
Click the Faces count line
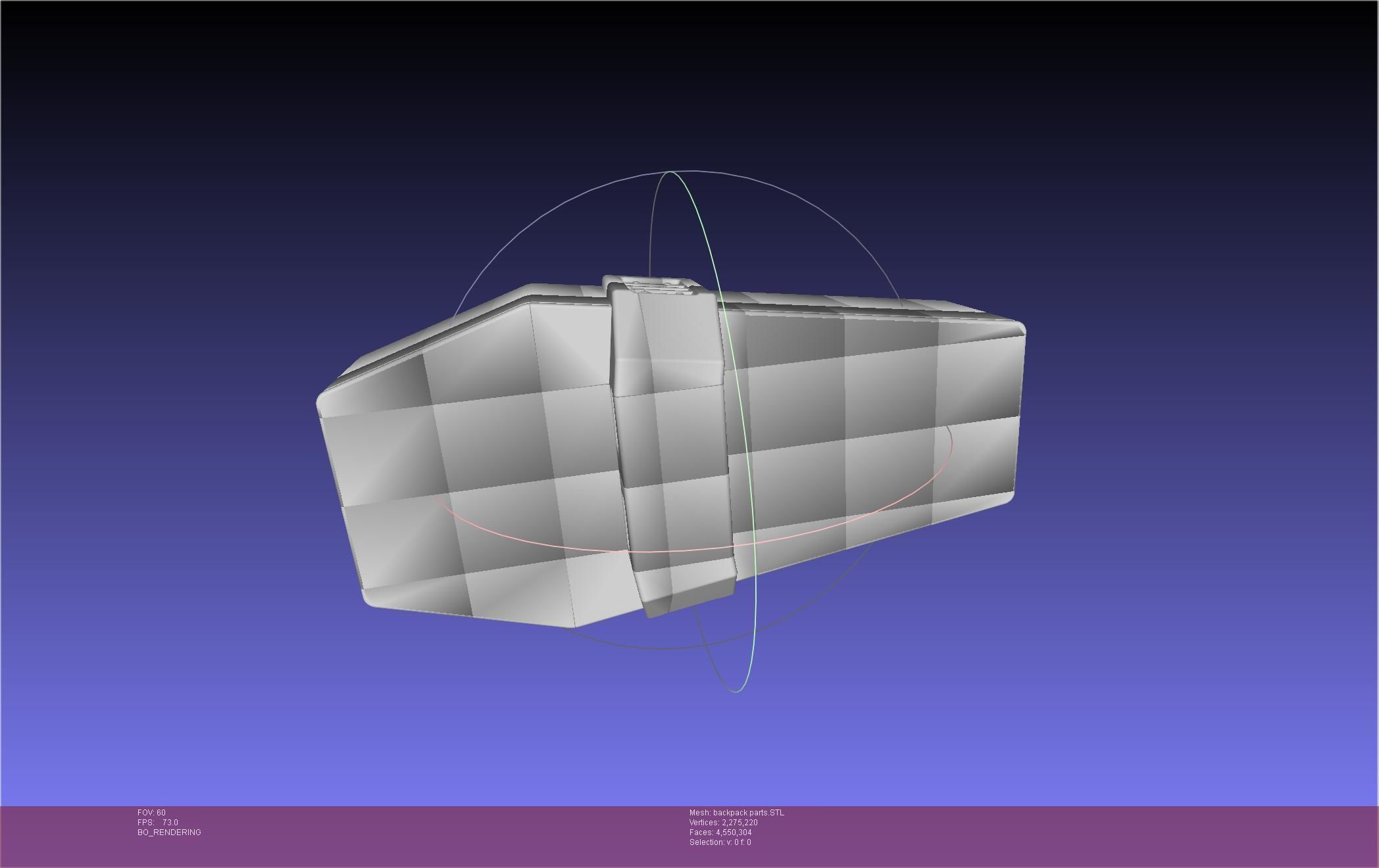tap(720, 832)
